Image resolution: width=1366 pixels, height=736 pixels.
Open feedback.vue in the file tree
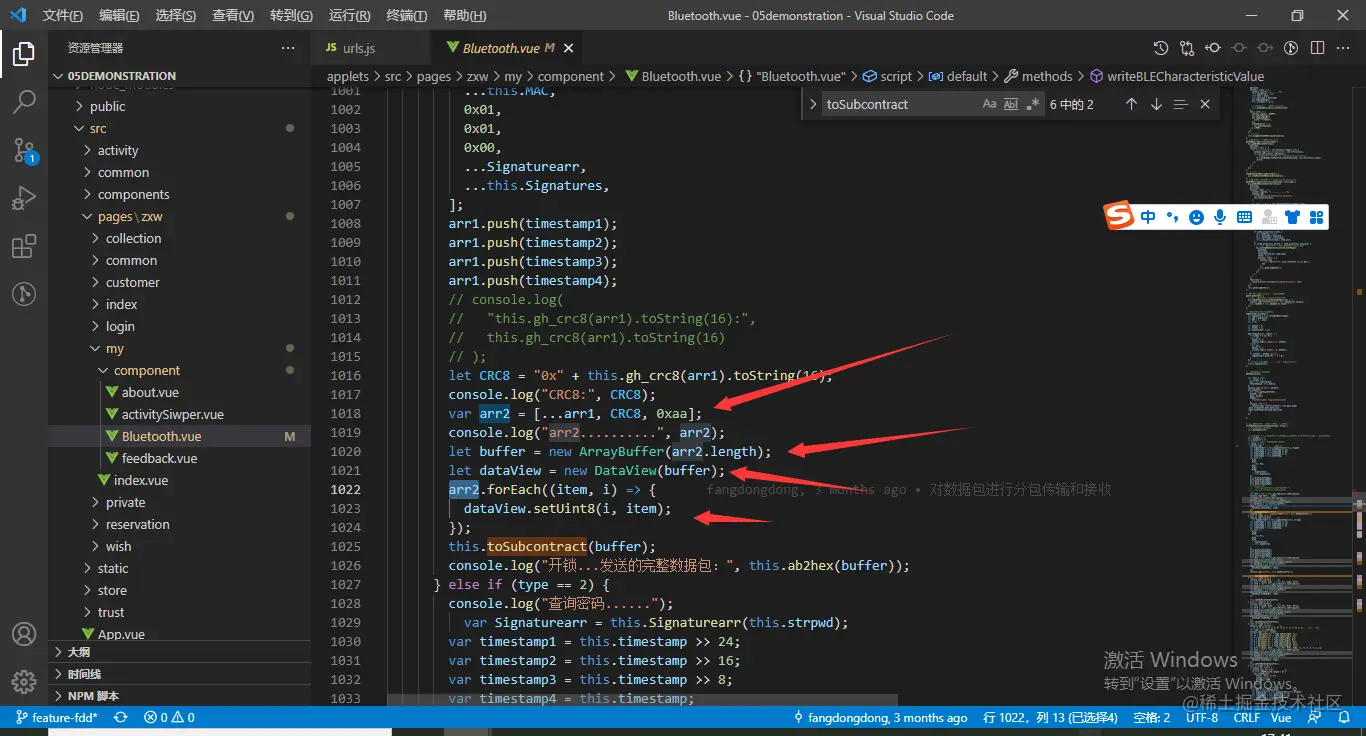[x=159, y=458]
